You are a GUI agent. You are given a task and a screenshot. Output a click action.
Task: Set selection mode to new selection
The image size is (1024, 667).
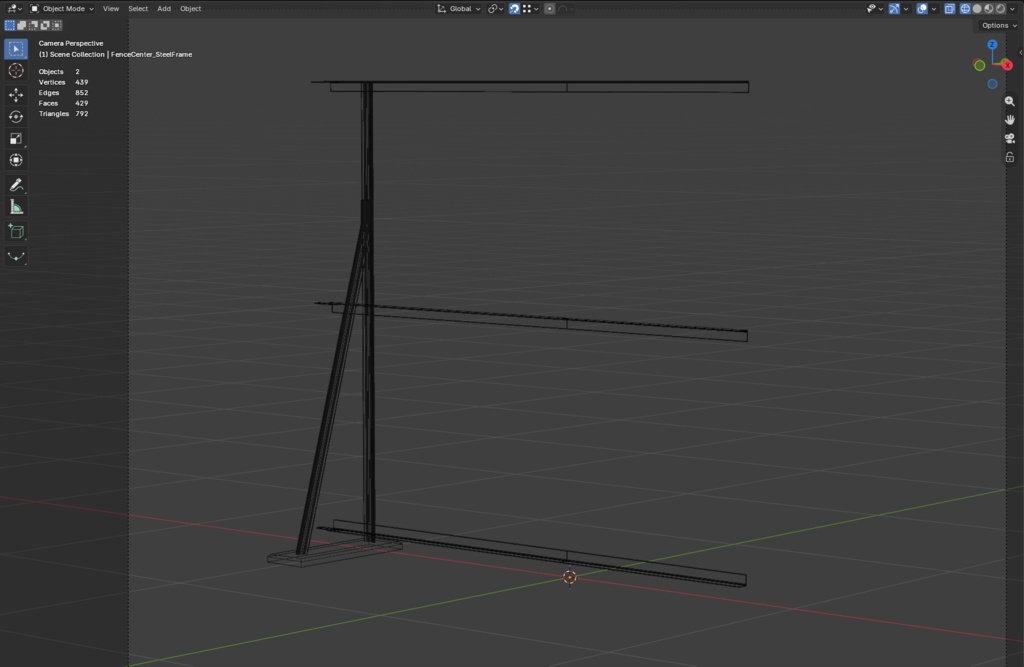click(10, 25)
